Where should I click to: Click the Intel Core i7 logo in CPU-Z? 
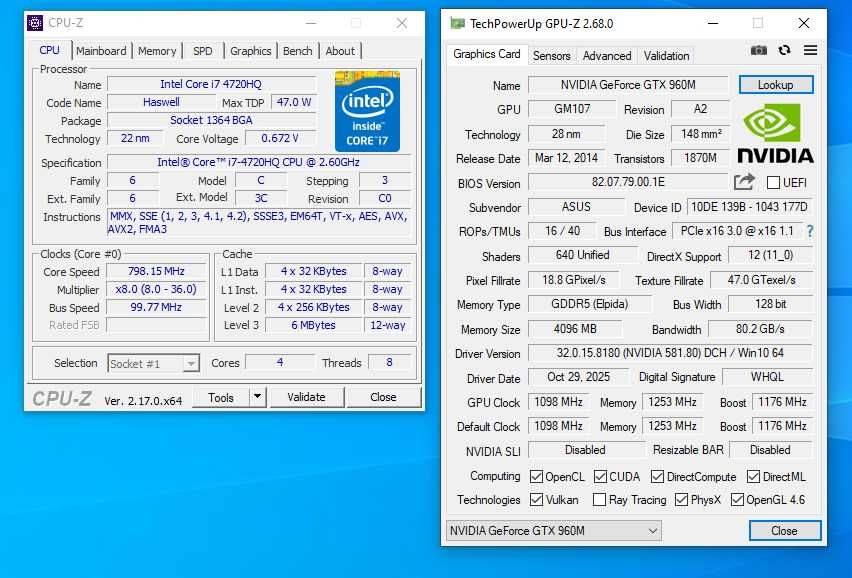pyautogui.click(x=367, y=111)
